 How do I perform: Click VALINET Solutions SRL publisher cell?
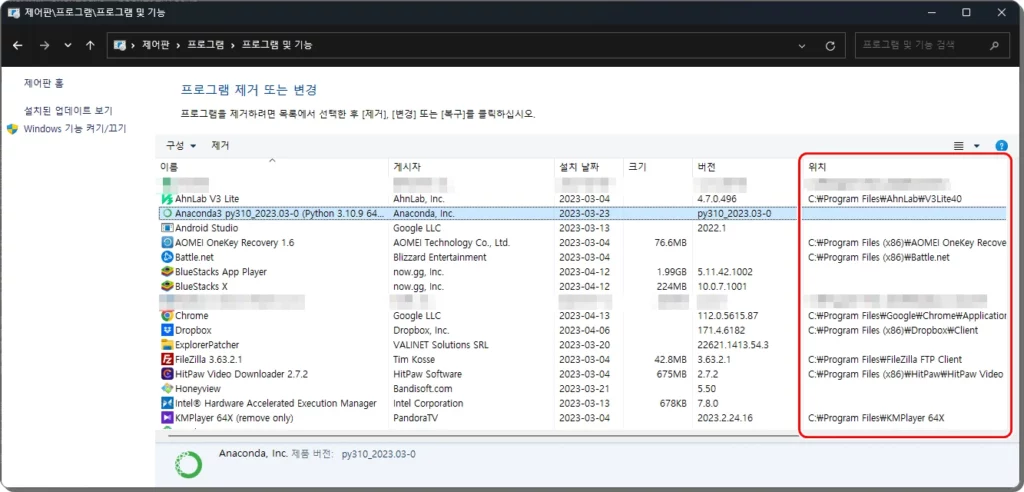(x=441, y=344)
